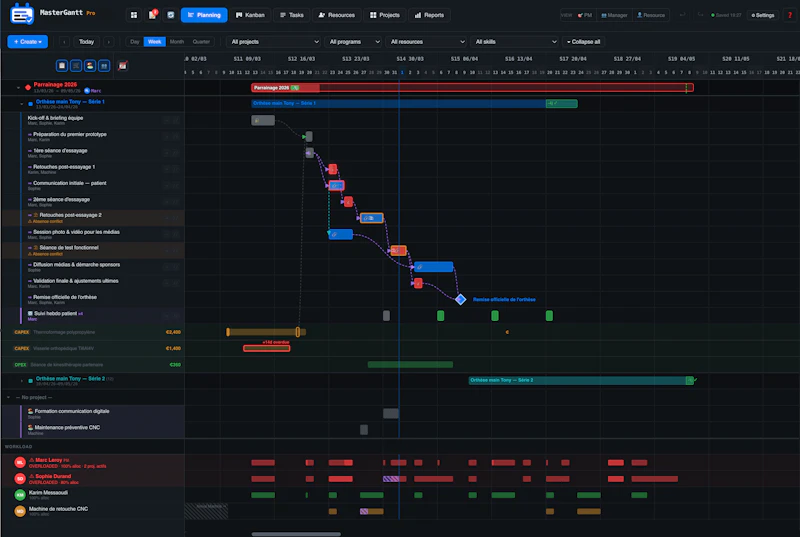Click the Remise officielle milestone diamond in Gantt
800x537 pixels.
pyautogui.click(x=460, y=299)
